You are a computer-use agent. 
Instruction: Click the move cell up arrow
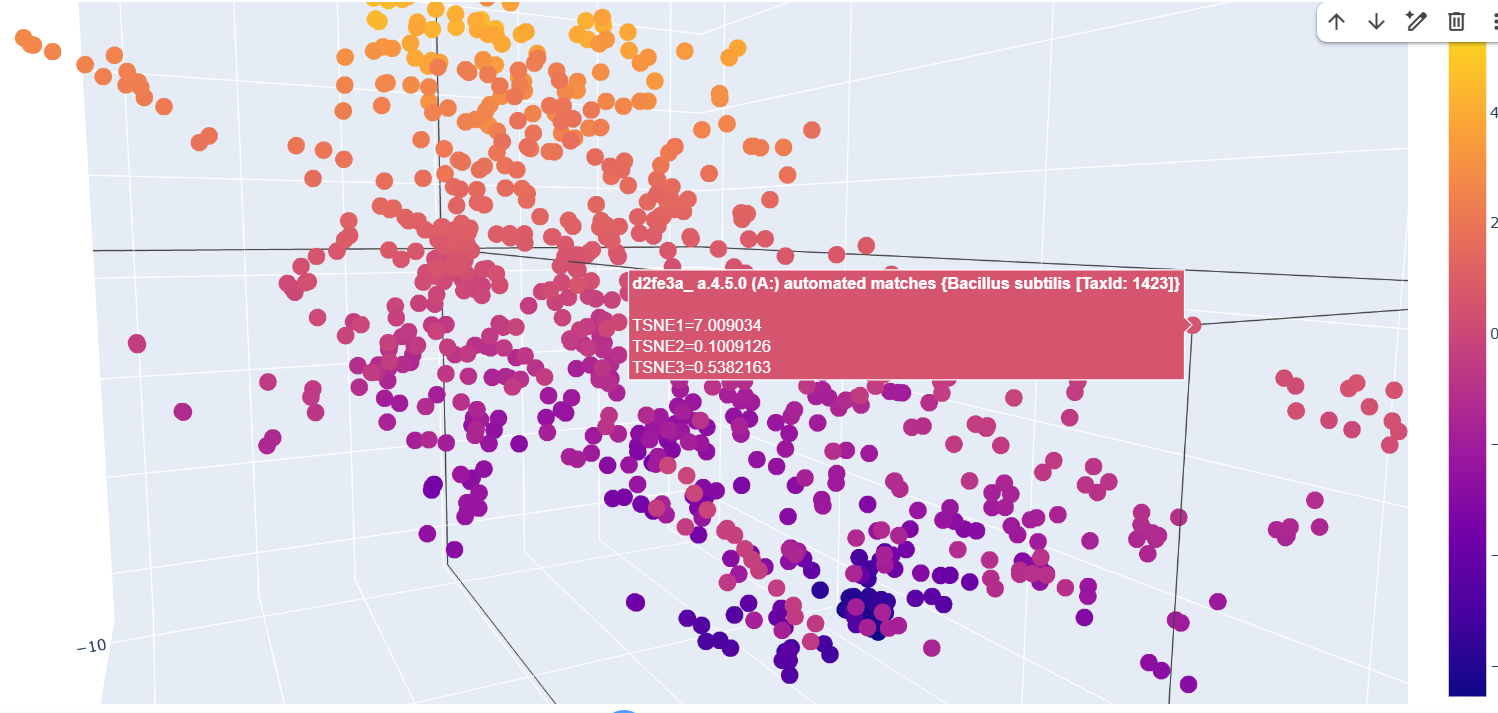pyautogui.click(x=1336, y=21)
